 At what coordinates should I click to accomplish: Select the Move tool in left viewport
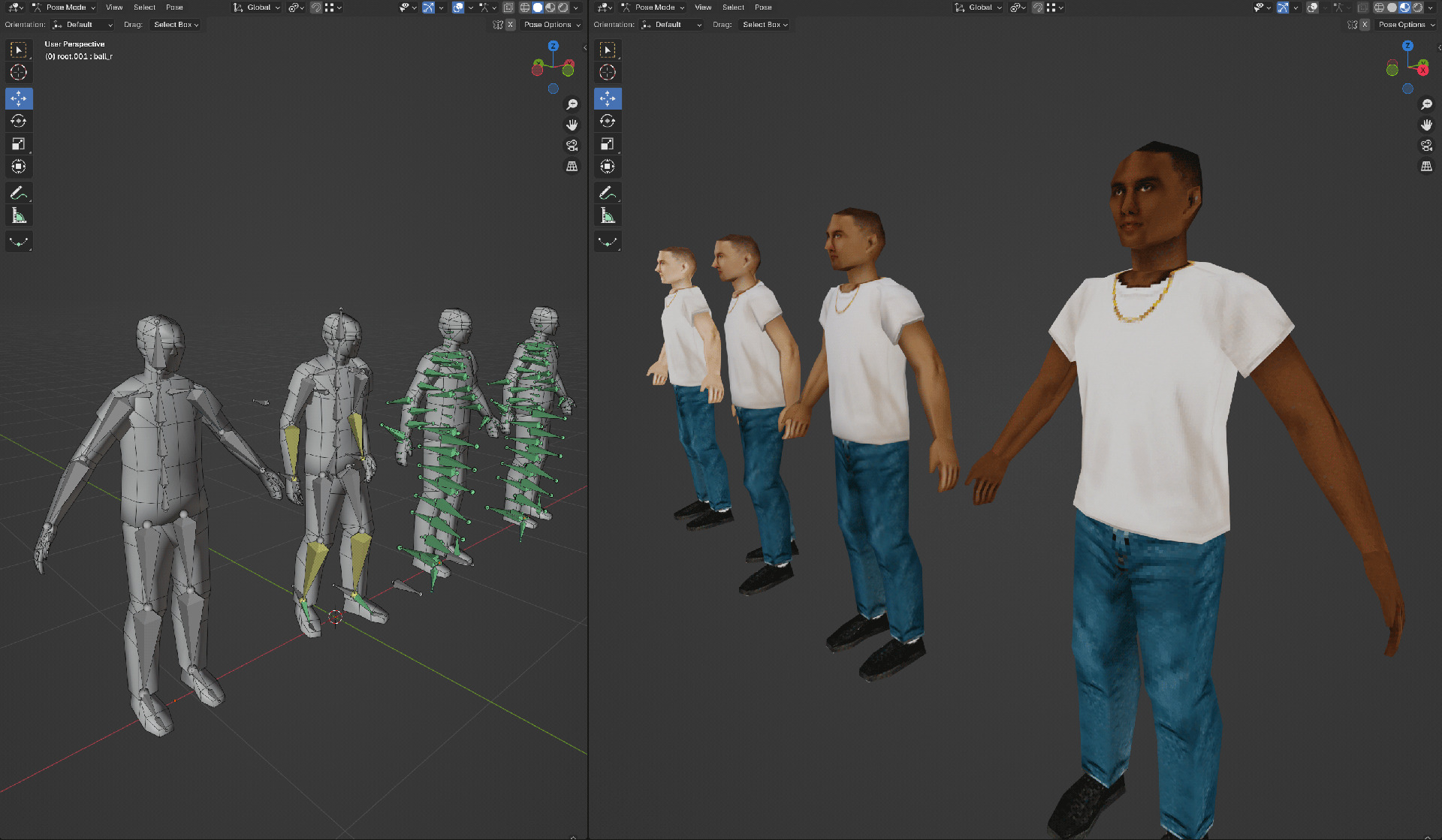pyautogui.click(x=19, y=98)
